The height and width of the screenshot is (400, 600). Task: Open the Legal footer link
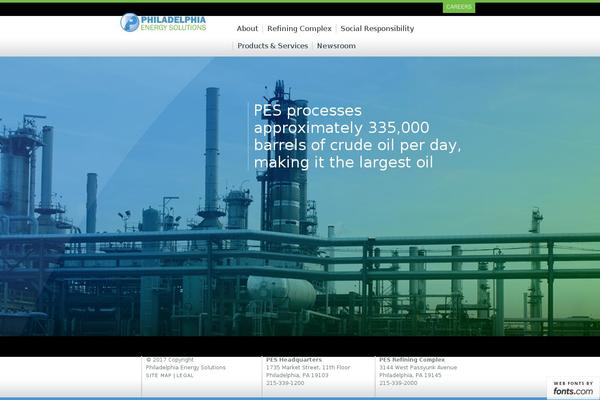(185, 376)
